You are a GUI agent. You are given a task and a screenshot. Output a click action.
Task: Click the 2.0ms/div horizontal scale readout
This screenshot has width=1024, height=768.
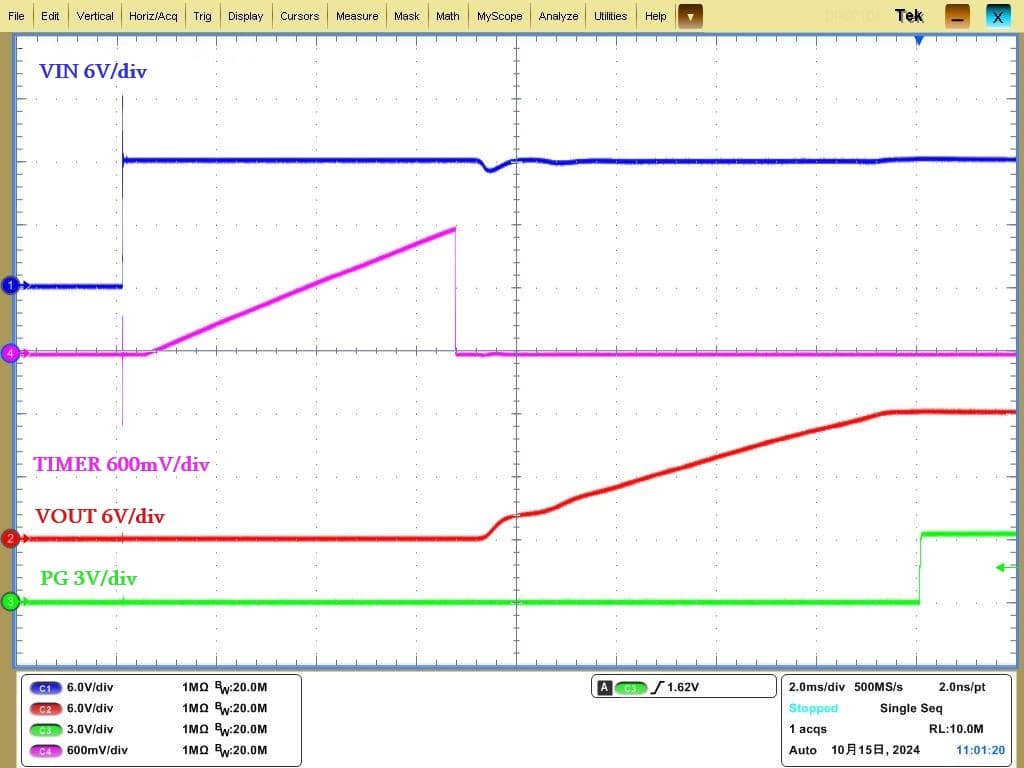pyautogui.click(x=817, y=687)
